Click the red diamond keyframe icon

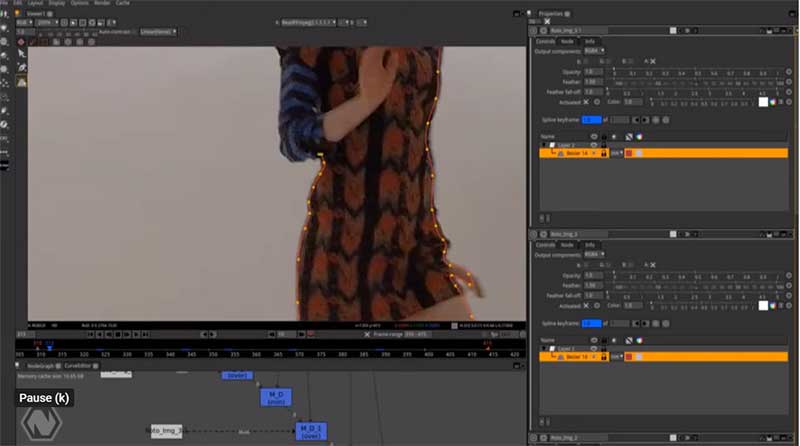21,42
